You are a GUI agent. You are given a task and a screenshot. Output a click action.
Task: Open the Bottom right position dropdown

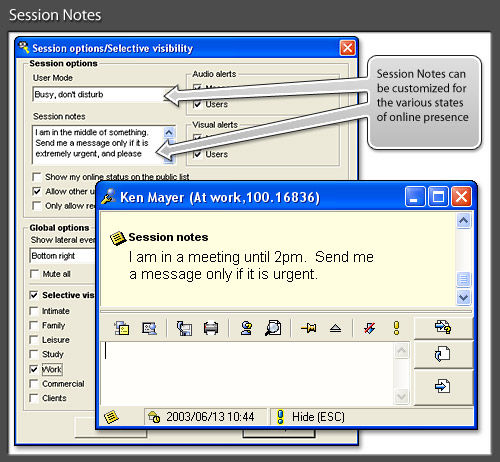(x=63, y=256)
